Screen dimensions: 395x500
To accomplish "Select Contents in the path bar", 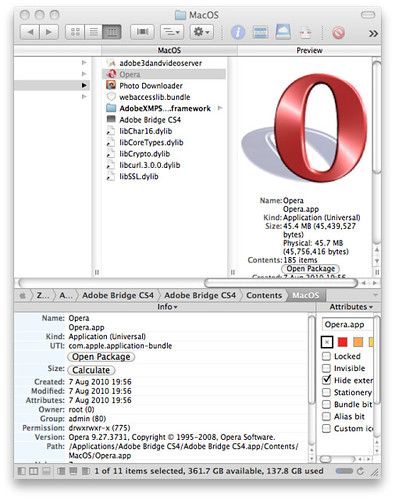I will point(264,295).
